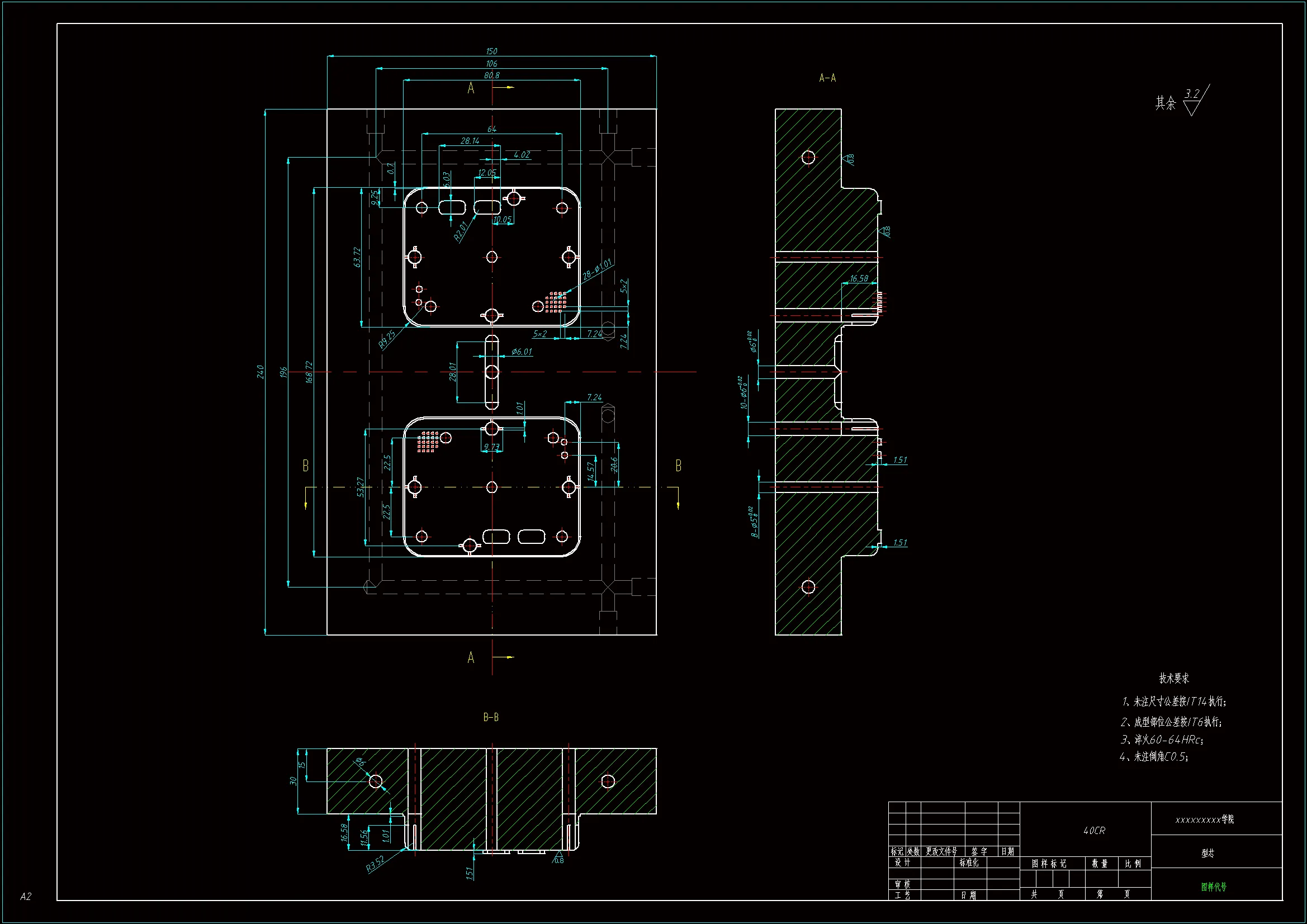This screenshot has height=924, width=1307.
Task: Click the 技术要求 heading text
Action: click(x=1174, y=678)
